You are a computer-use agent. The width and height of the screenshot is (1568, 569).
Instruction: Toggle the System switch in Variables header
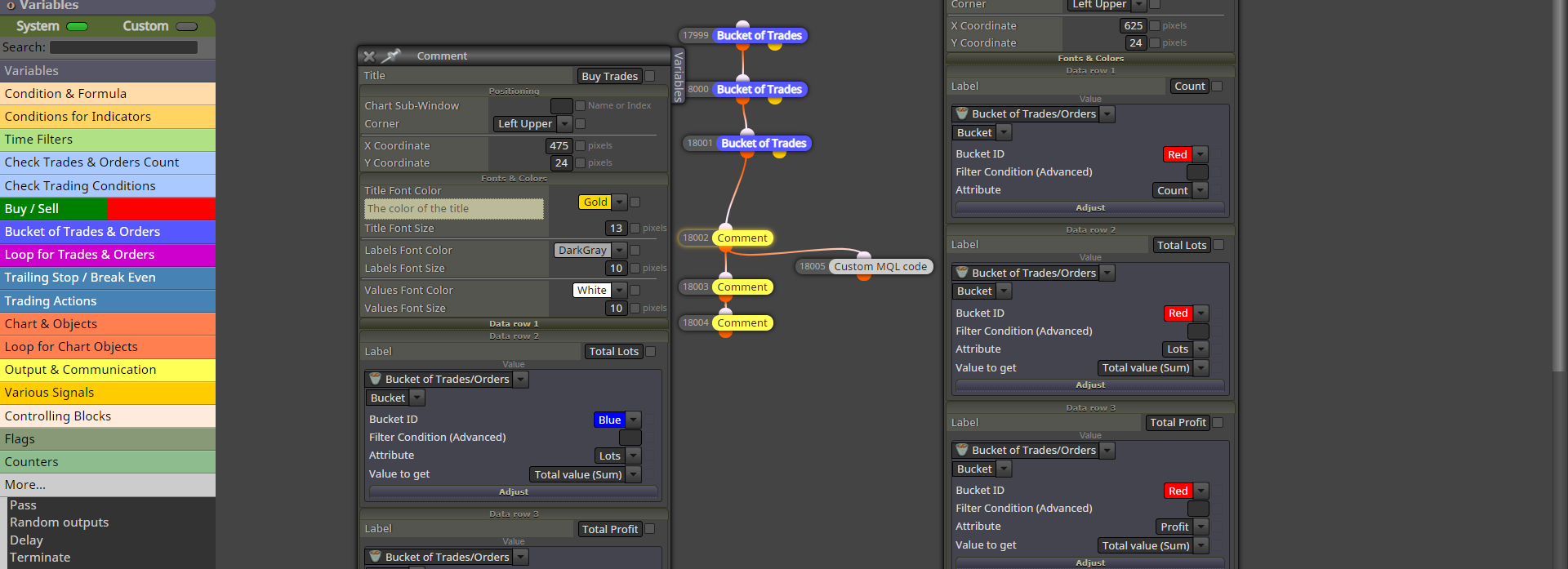pos(78,26)
